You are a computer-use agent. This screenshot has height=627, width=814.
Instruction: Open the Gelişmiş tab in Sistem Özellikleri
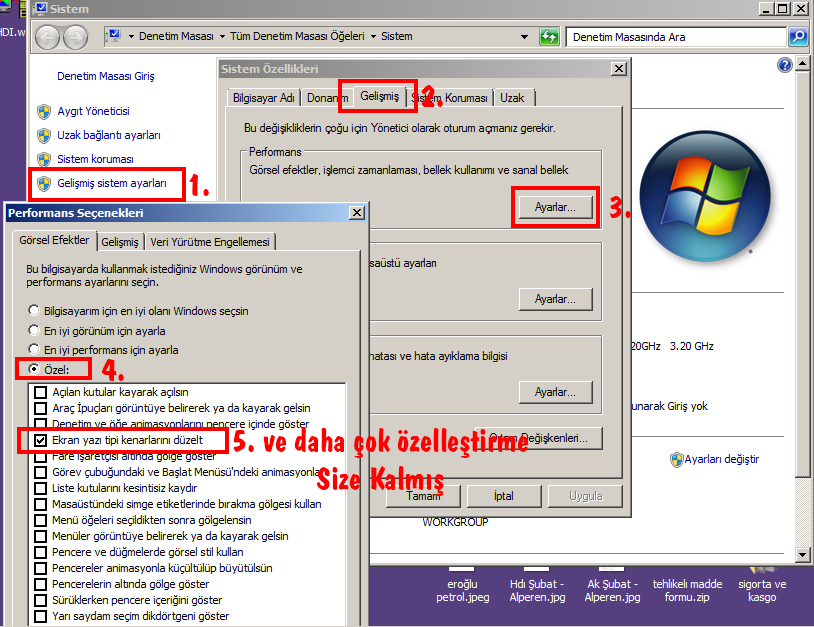coord(379,96)
